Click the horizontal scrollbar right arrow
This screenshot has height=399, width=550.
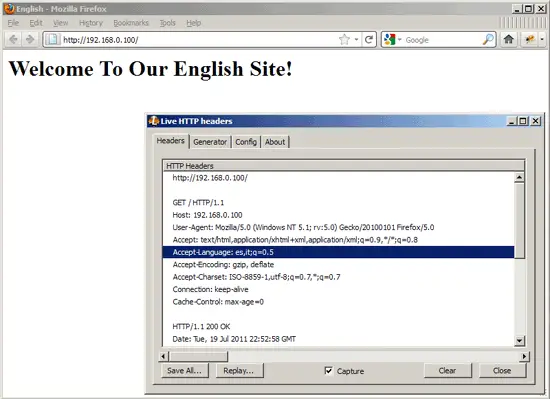pos(524,357)
